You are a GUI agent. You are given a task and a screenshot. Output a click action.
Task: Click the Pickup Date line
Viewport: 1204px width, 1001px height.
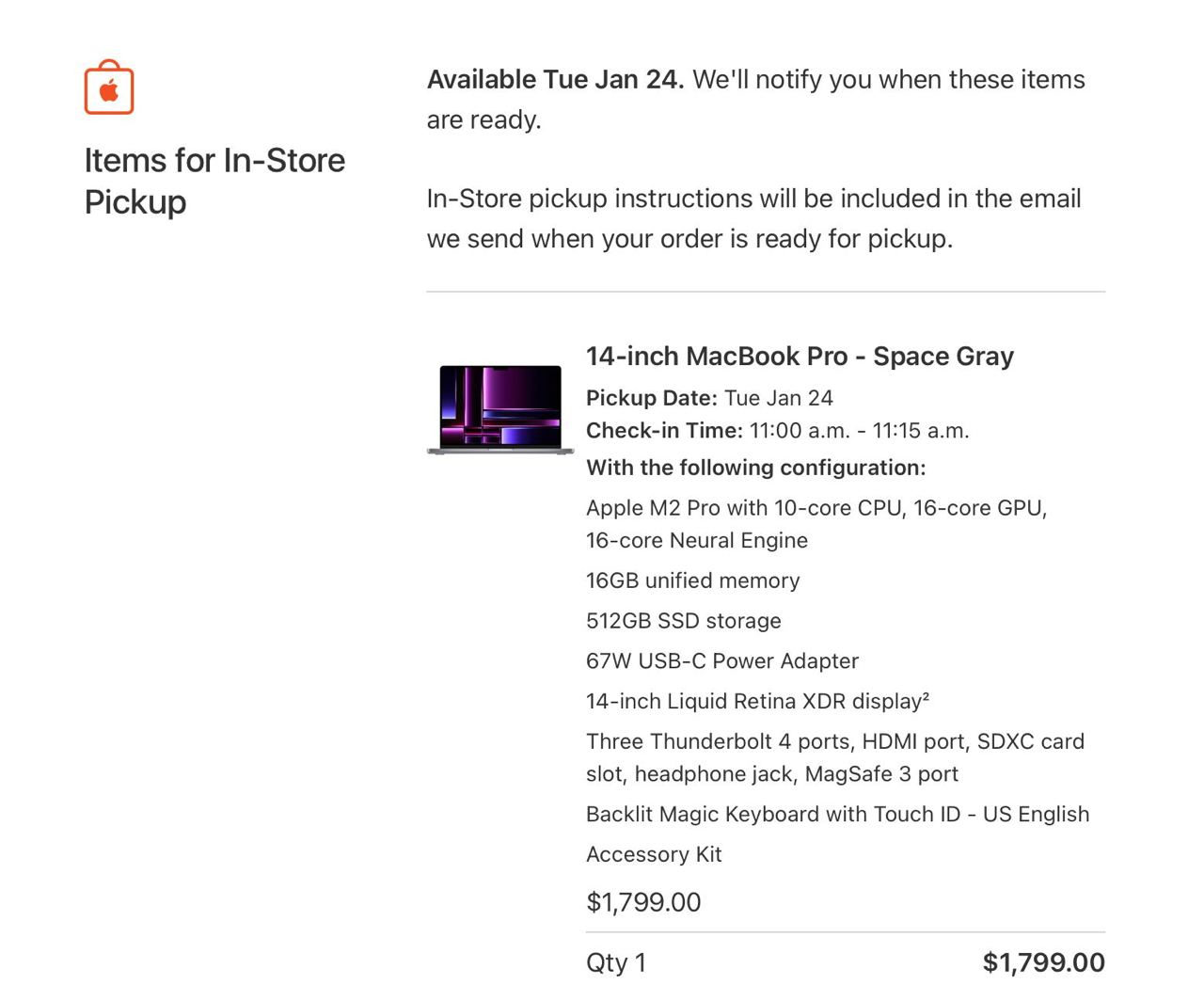[x=709, y=398]
